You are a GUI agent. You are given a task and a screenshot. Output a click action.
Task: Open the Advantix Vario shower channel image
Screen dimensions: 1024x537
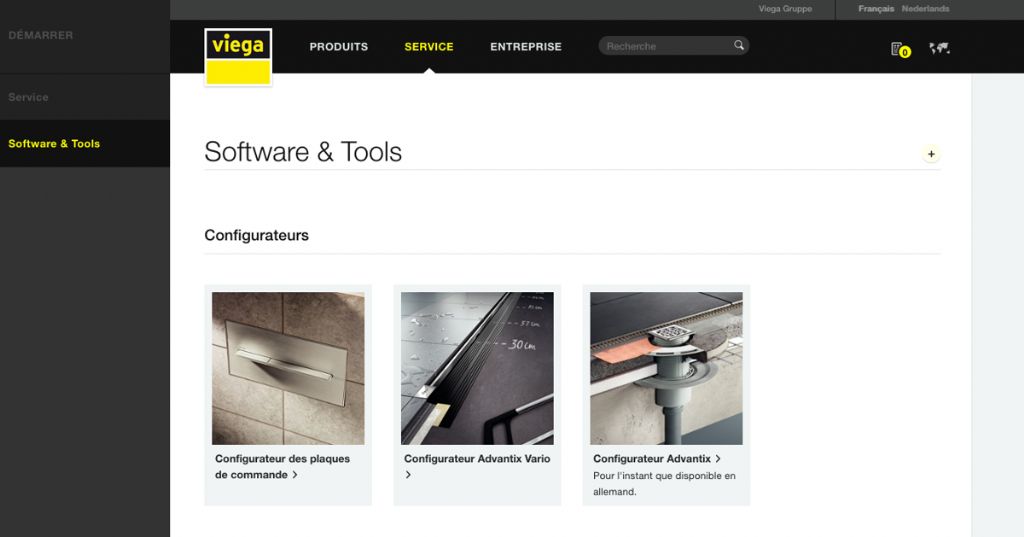coord(477,368)
